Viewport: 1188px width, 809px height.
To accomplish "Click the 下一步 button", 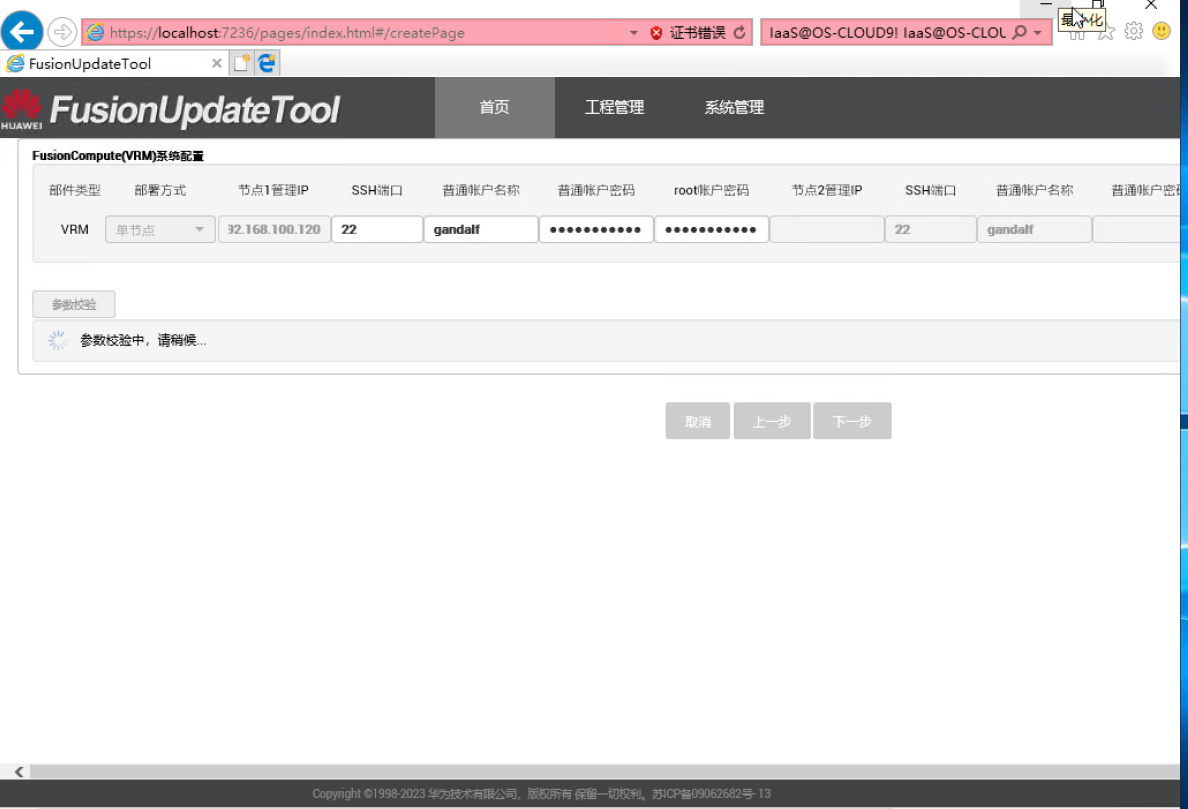I will (x=852, y=421).
